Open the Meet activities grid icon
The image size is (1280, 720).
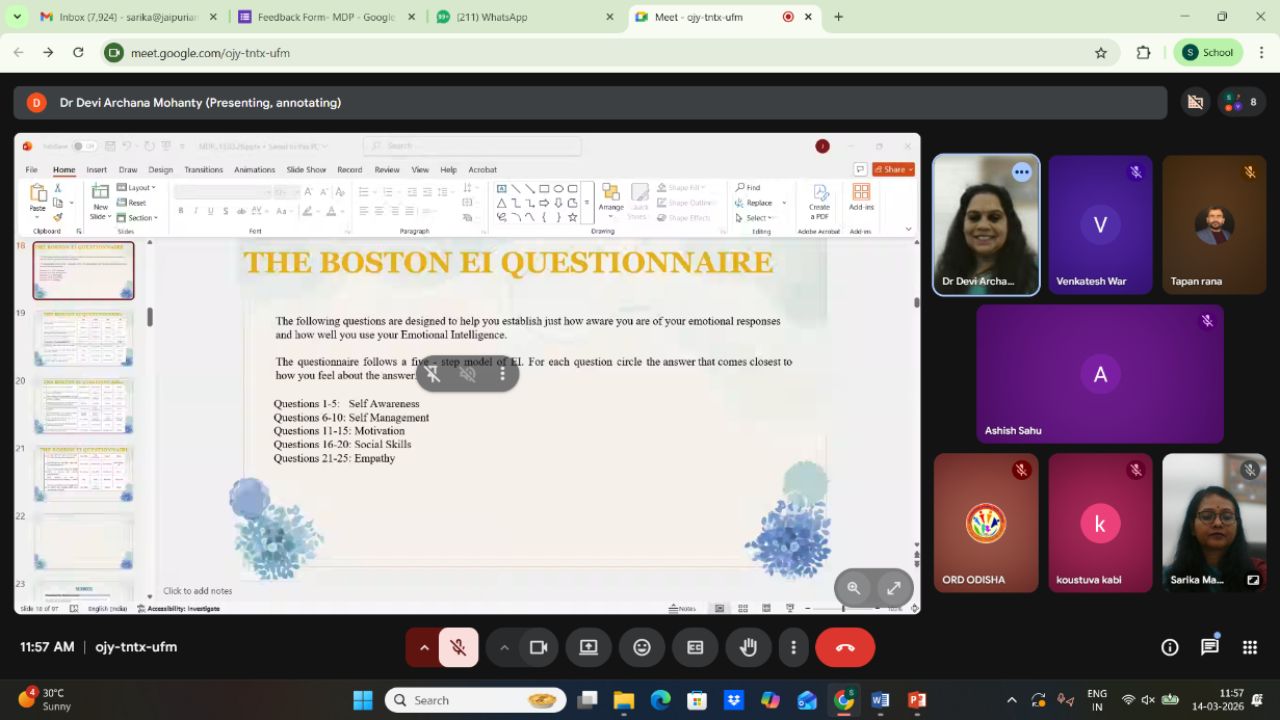click(1249, 648)
